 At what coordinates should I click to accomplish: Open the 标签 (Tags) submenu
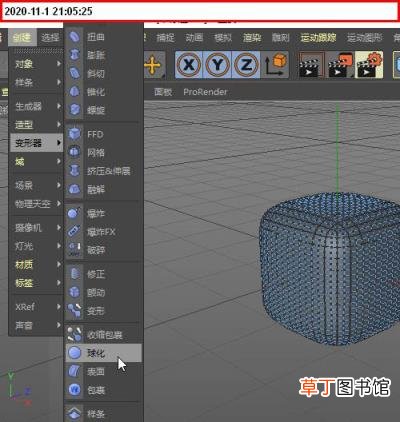[x=37, y=283]
